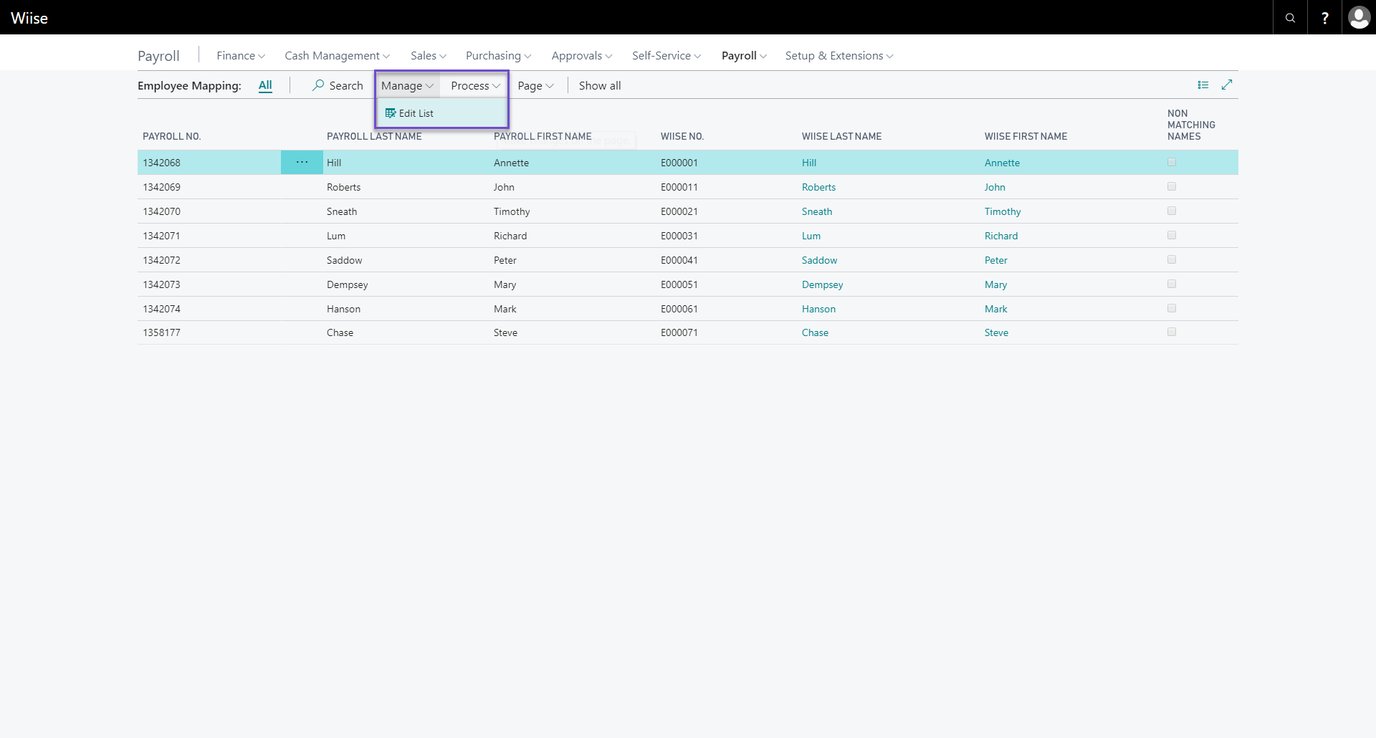Expand the page to full screen with diagonal arrows icon
Image resolution: width=1376 pixels, height=738 pixels.
(1227, 84)
